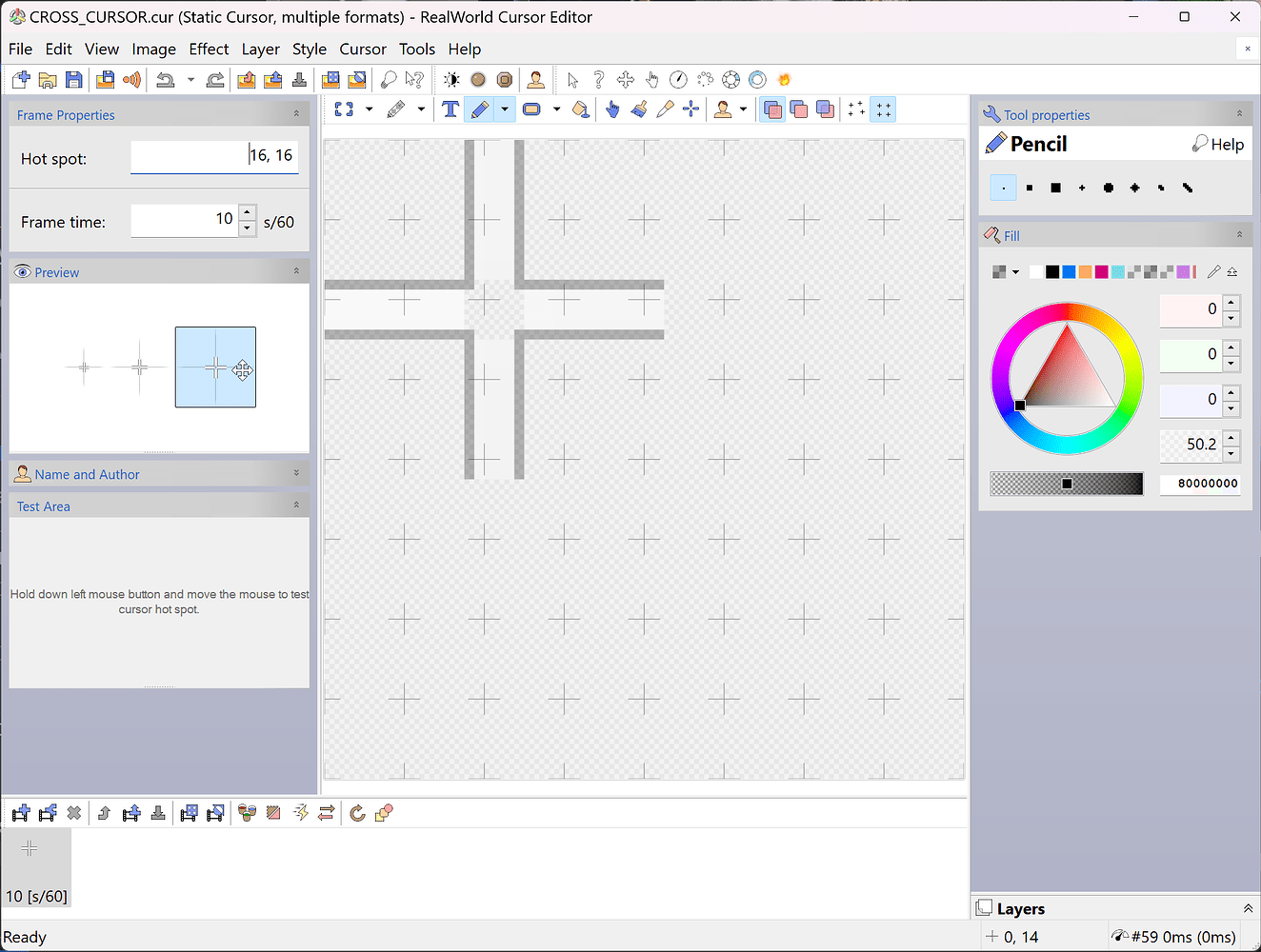Click the rotate frame arrow icon
The image size is (1261, 952).
tap(358, 813)
